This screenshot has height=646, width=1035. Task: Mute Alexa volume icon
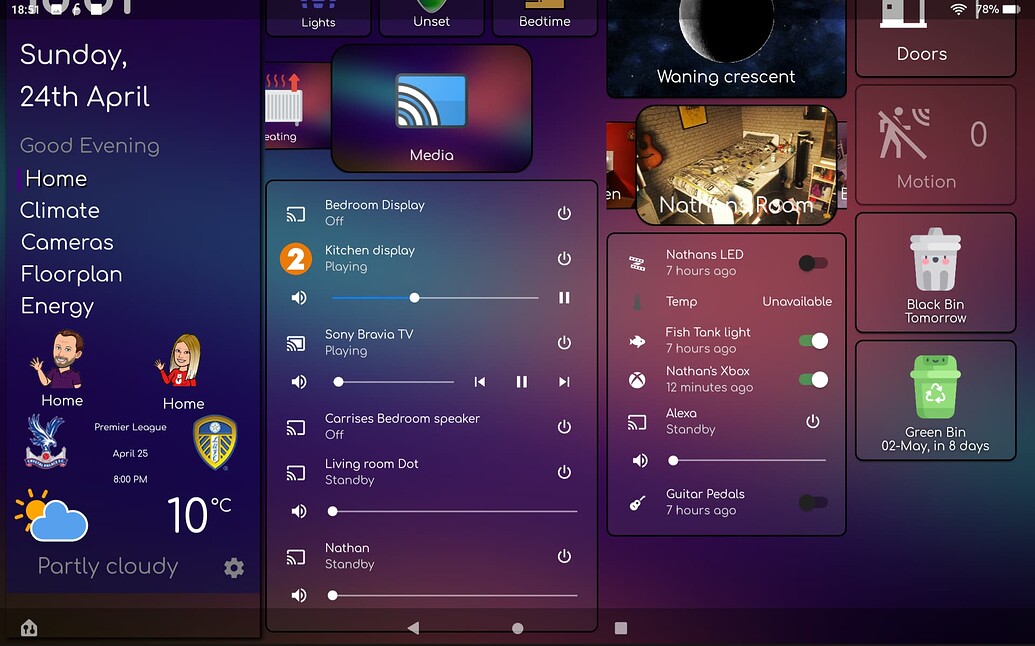[640, 460]
